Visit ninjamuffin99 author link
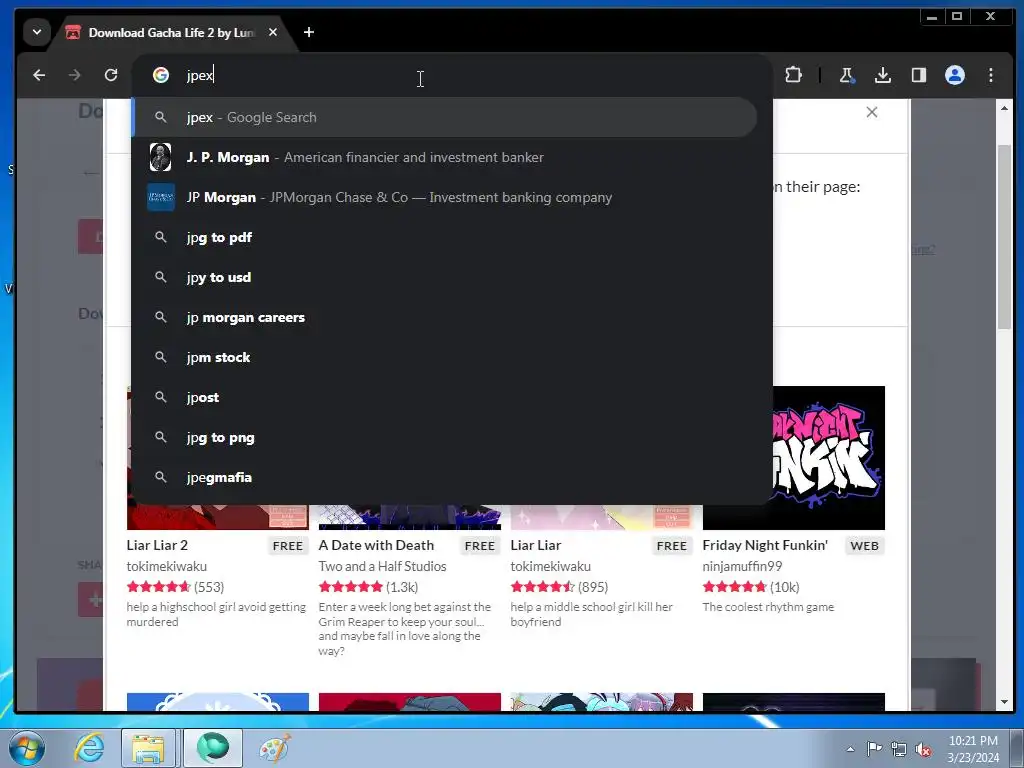The image size is (1024, 768). [x=742, y=566]
